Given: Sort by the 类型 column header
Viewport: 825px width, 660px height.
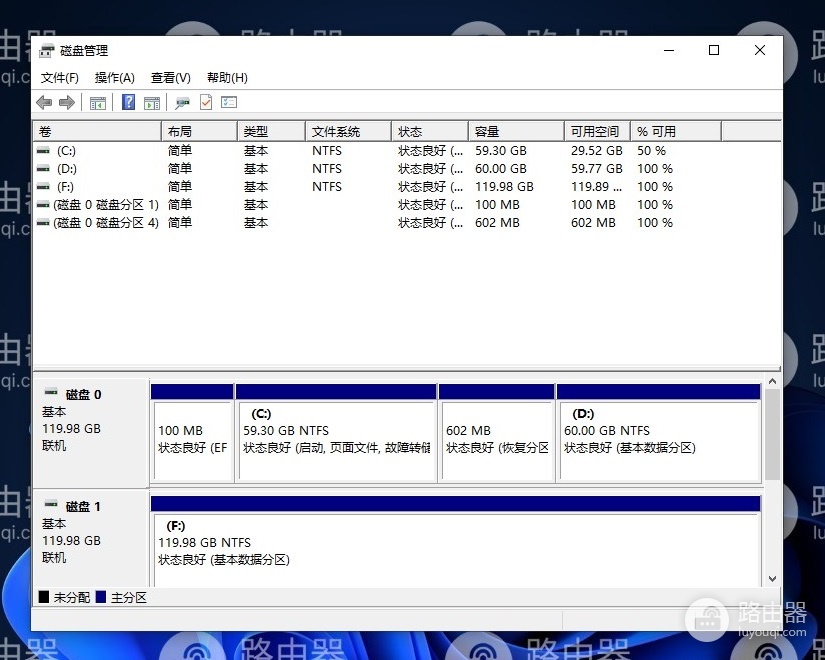Looking at the screenshot, I should pos(271,132).
